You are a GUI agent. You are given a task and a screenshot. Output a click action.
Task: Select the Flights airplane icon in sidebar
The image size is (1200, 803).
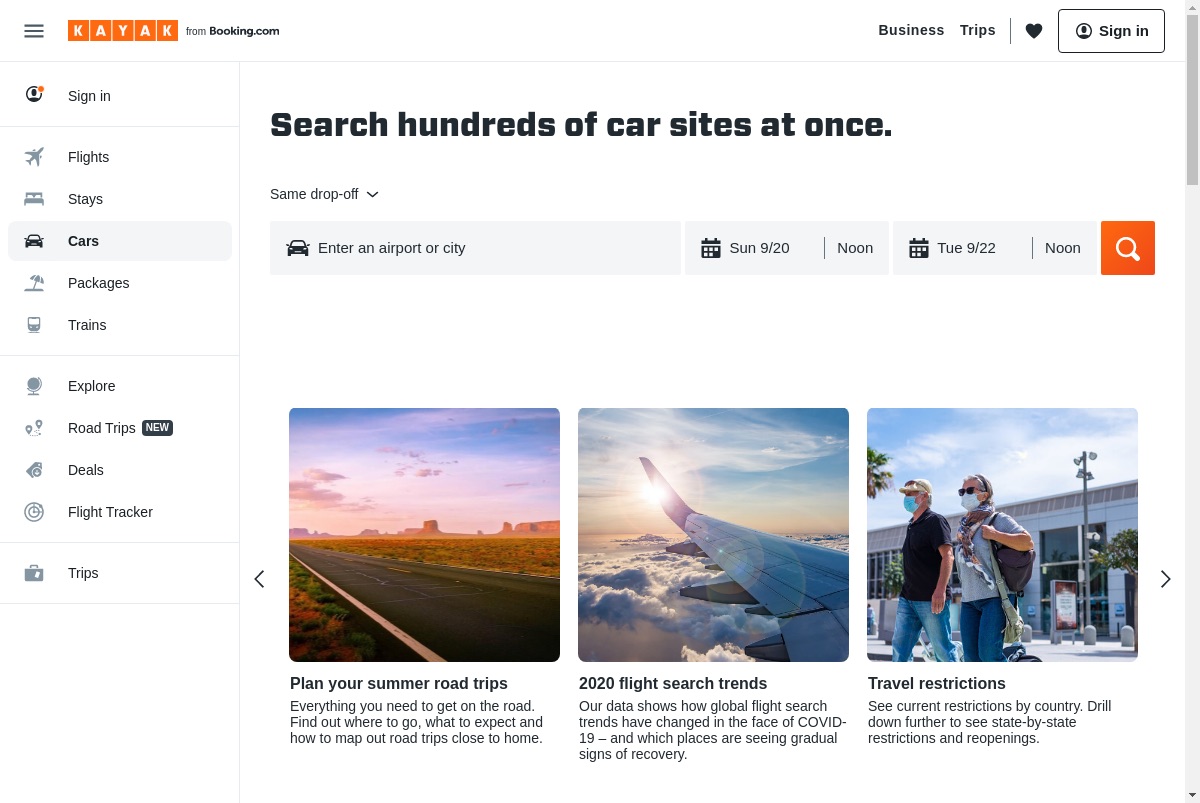tap(34, 157)
